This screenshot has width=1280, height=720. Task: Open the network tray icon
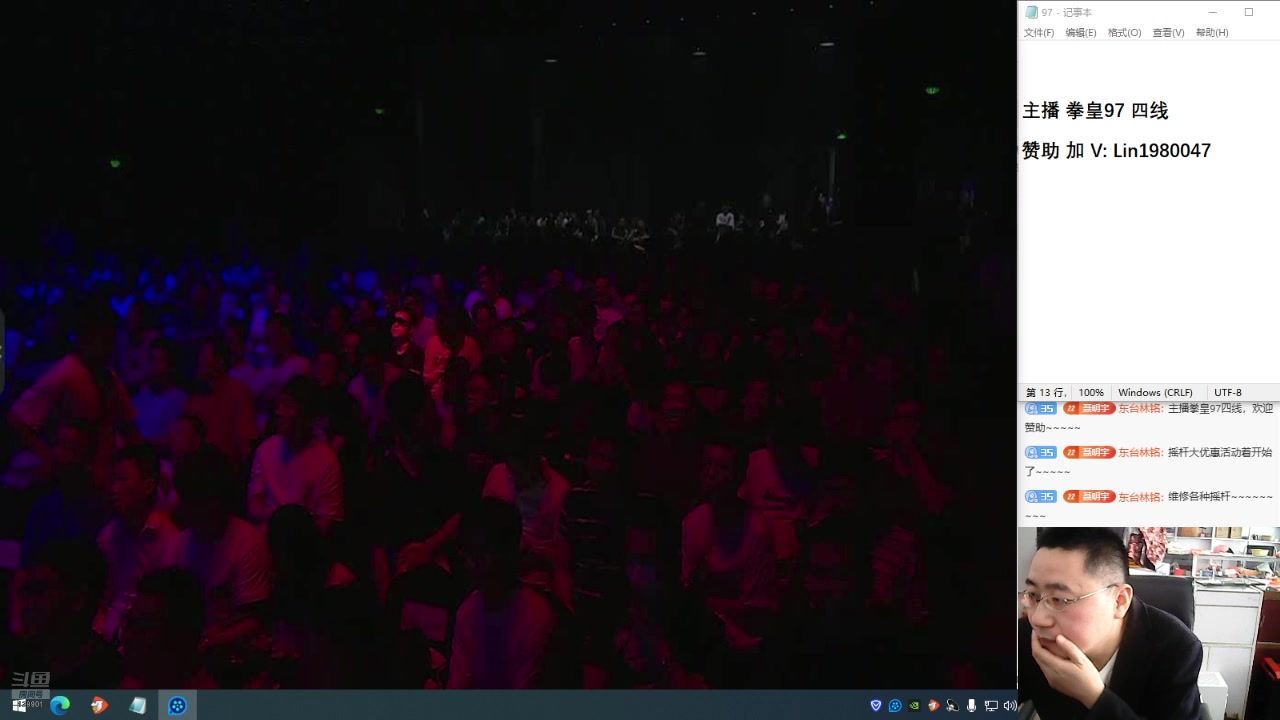tap(990, 705)
